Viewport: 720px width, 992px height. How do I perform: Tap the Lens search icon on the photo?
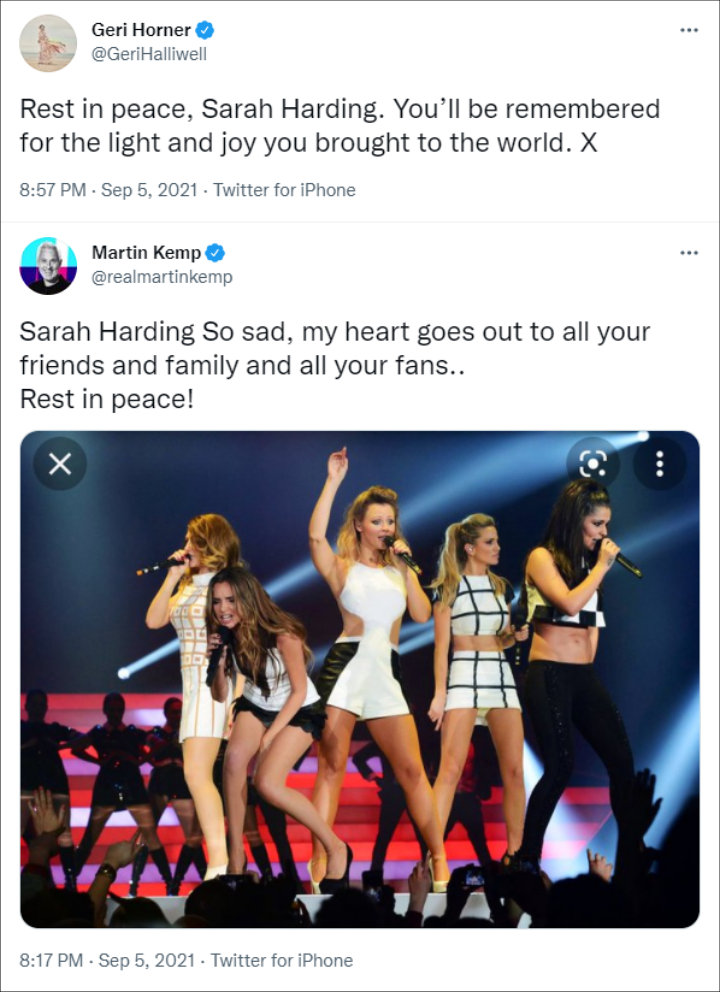(593, 464)
